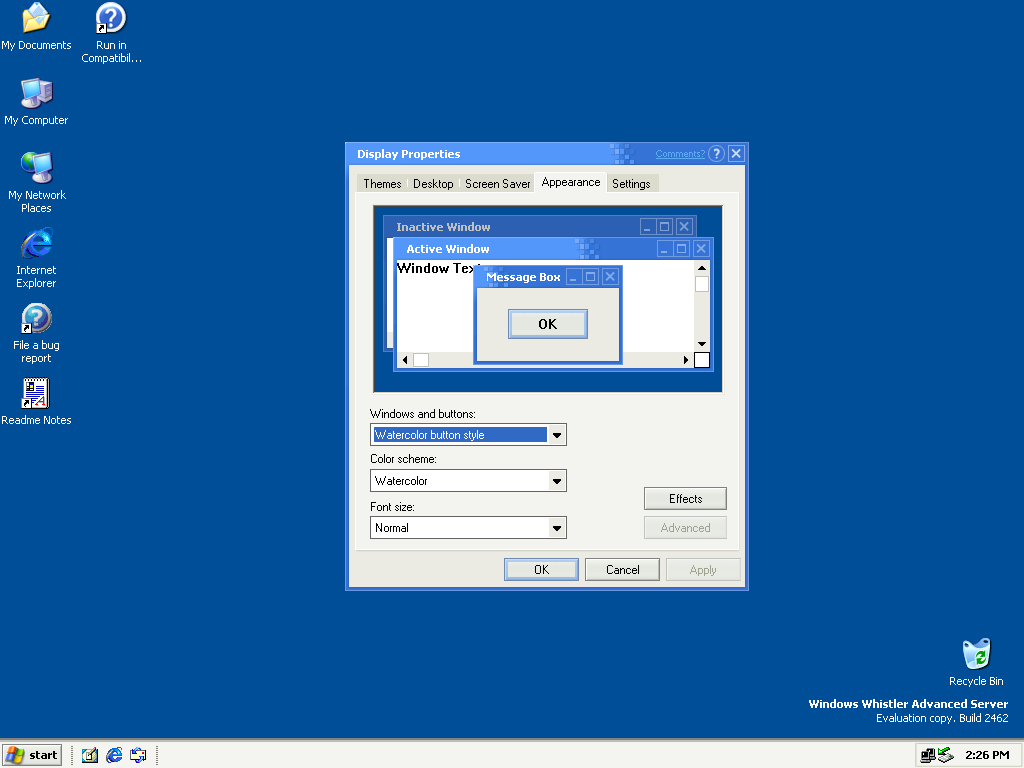Follow the Comments? link in title bar

click(x=680, y=154)
